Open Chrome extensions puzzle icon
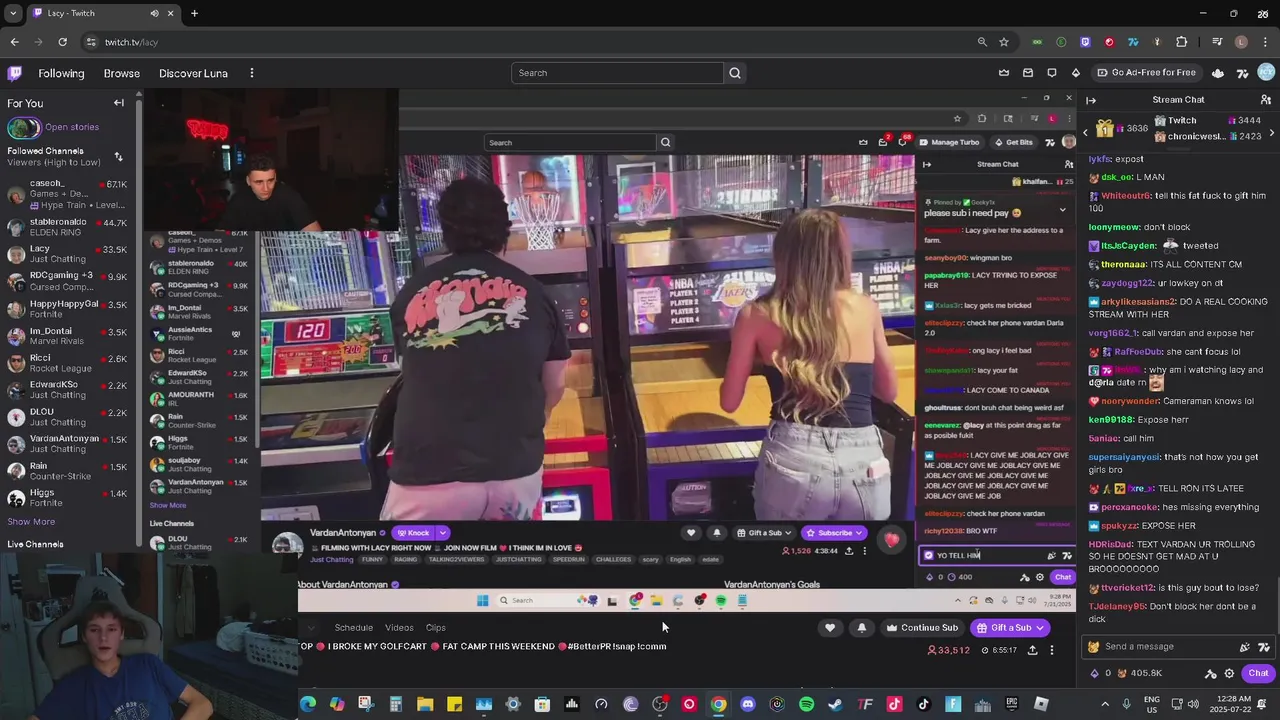1280x720 pixels. pyautogui.click(x=1182, y=42)
